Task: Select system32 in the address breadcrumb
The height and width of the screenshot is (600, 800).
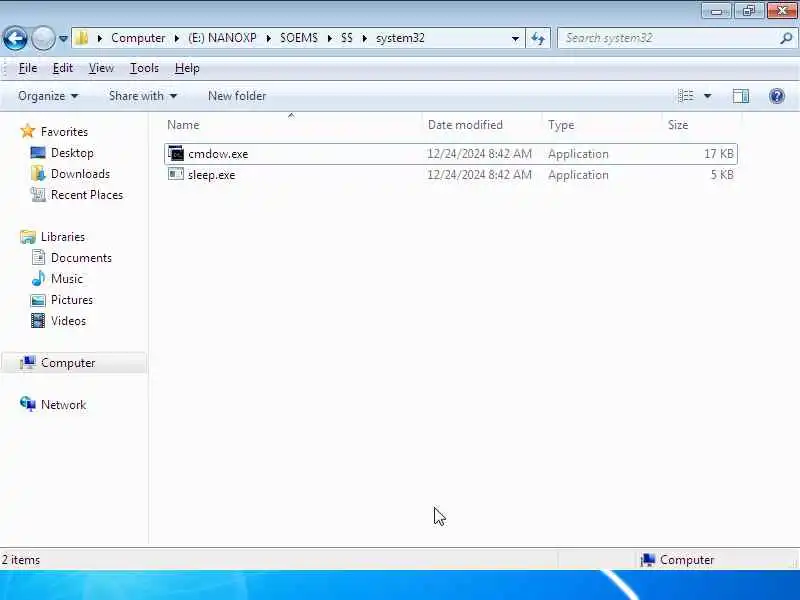Action: pos(400,38)
